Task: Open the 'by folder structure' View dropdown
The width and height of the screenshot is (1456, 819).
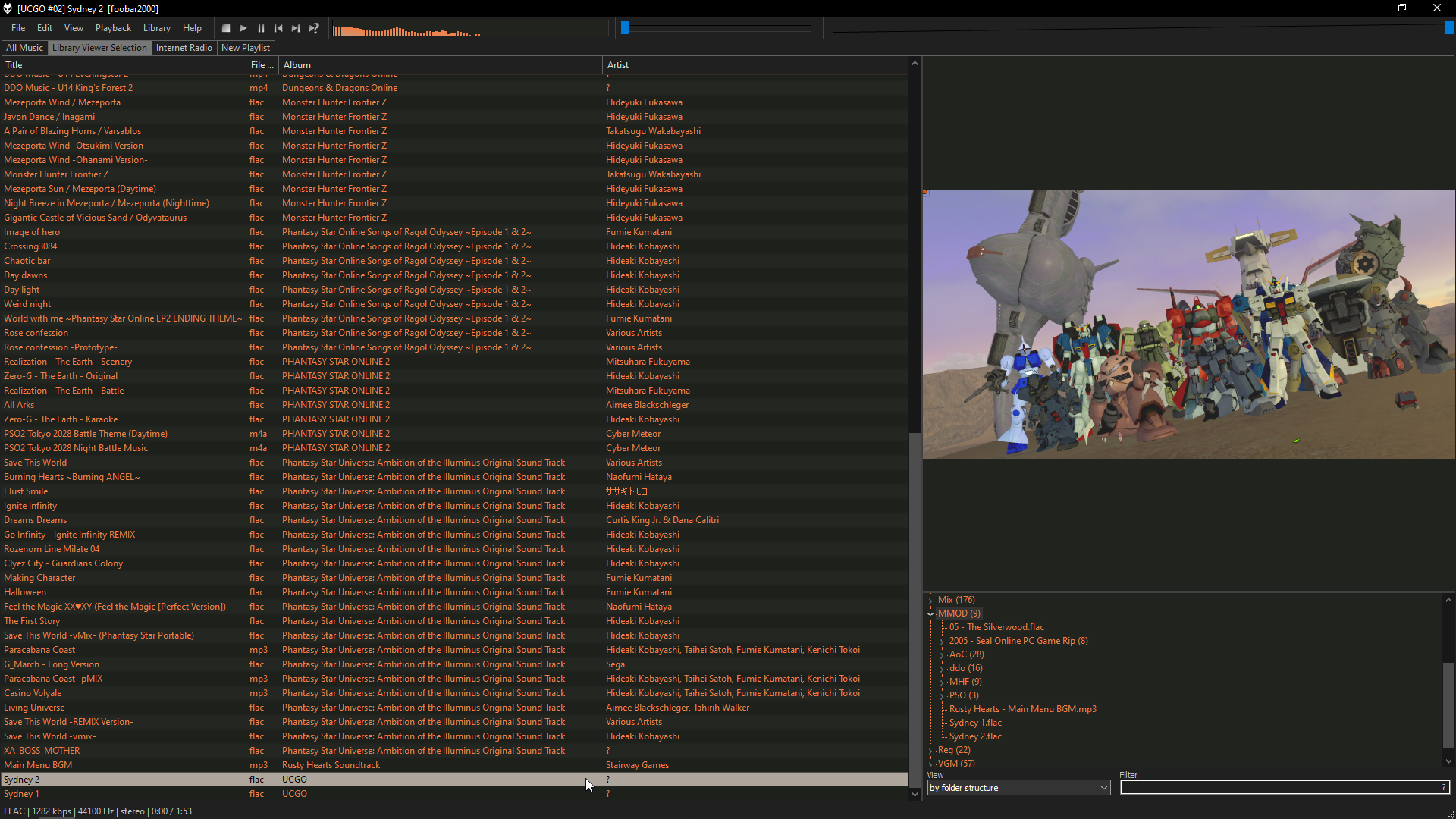Action: tap(1018, 788)
